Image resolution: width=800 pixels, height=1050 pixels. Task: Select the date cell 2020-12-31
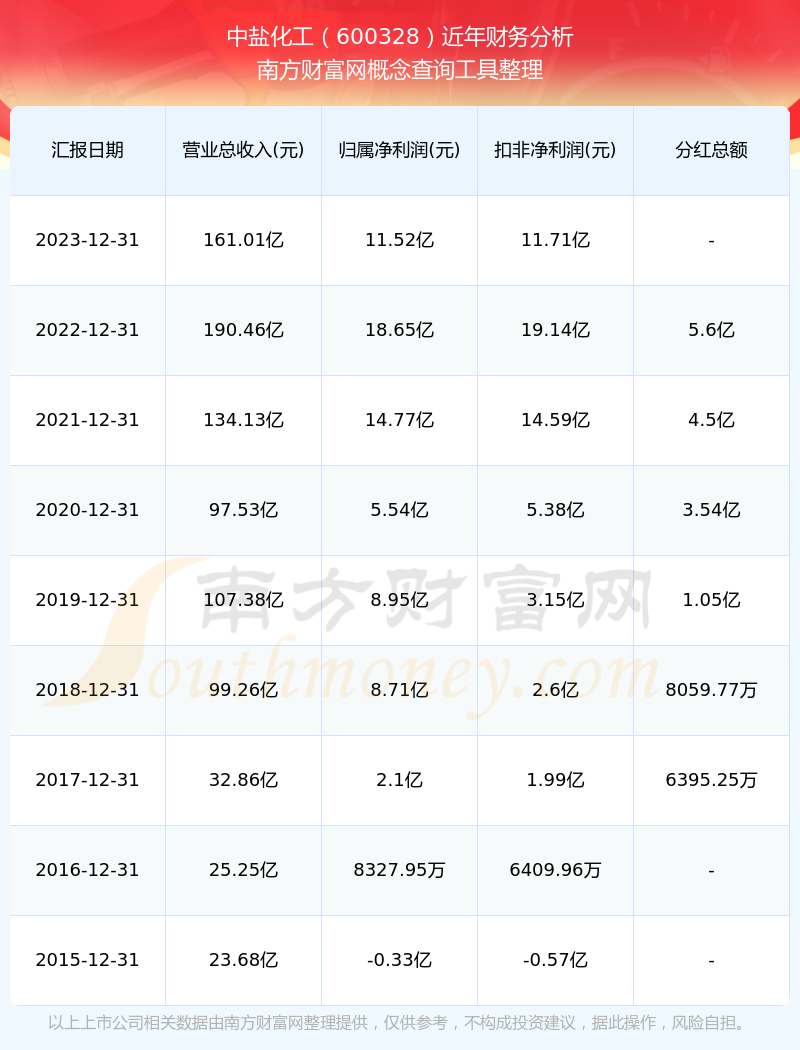point(87,510)
